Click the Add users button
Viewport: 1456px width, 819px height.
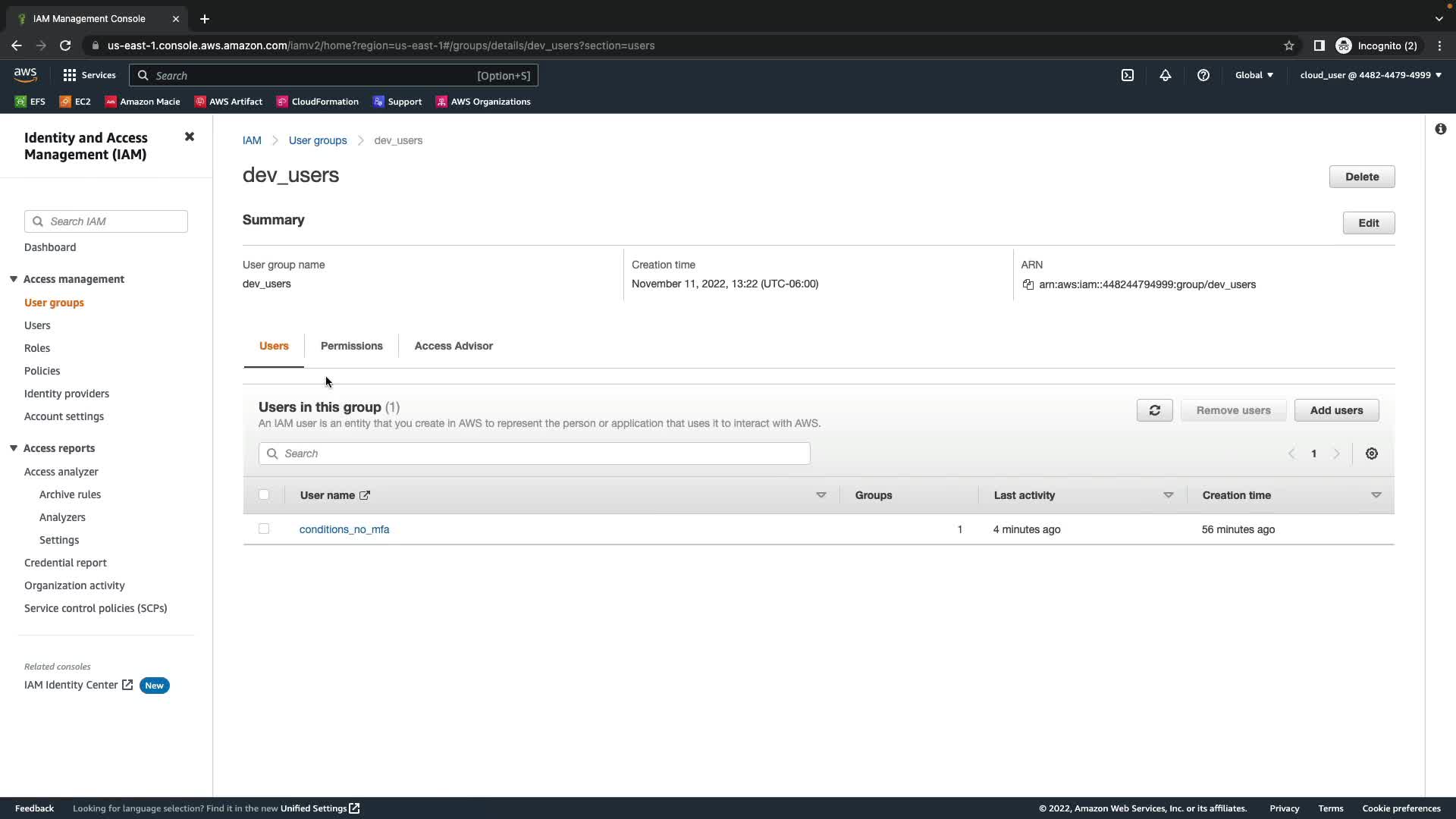coord(1336,410)
